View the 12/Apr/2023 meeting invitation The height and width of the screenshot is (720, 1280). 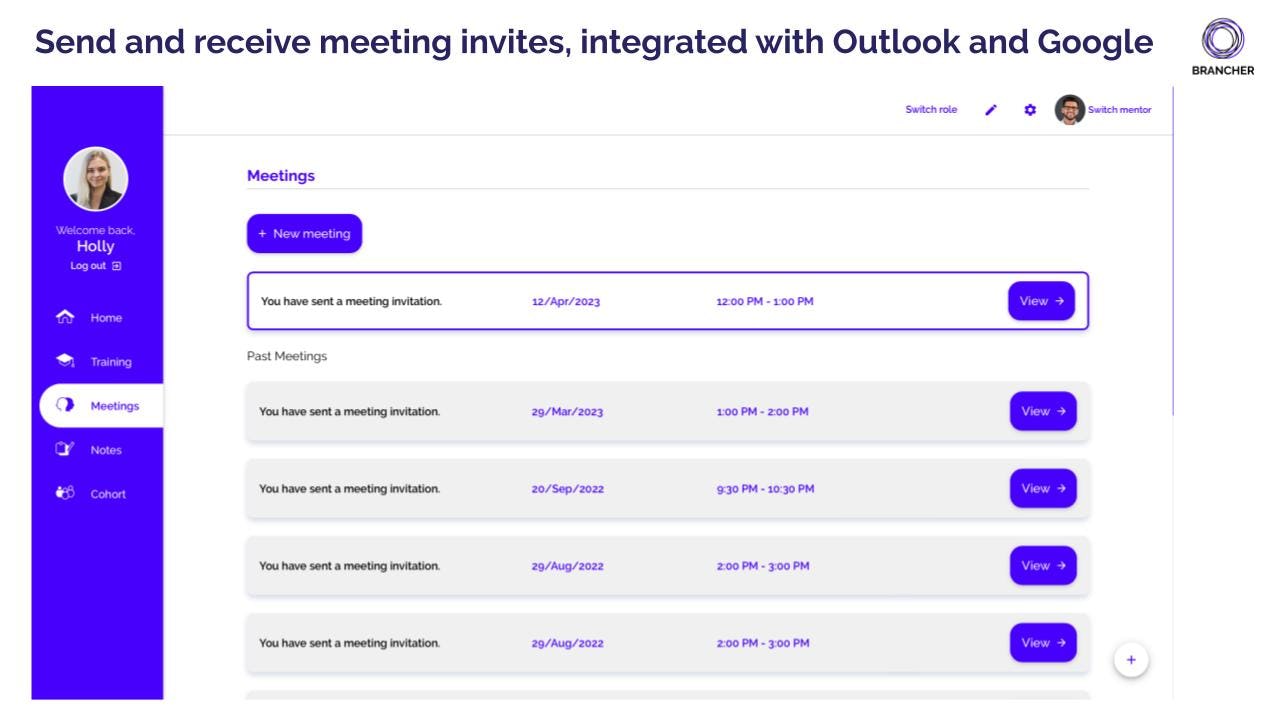point(1041,301)
